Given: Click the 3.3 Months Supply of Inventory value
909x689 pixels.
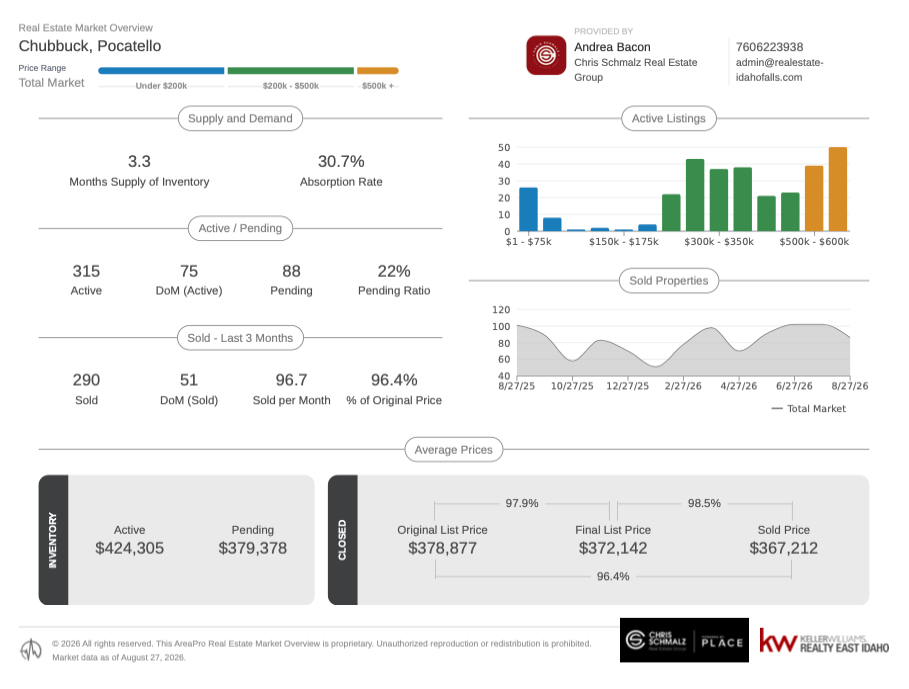Looking at the screenshot, I should click(x=139, y=161).
